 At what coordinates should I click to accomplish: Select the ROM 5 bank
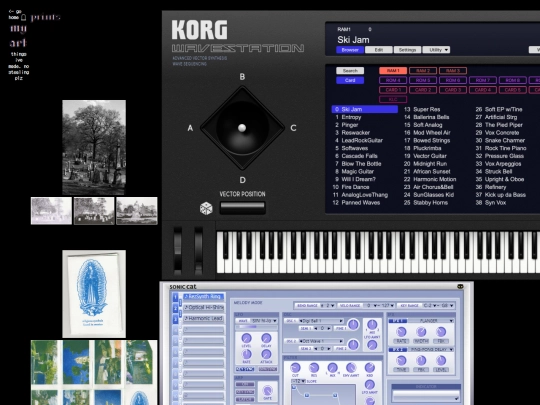tap(423, 80)
